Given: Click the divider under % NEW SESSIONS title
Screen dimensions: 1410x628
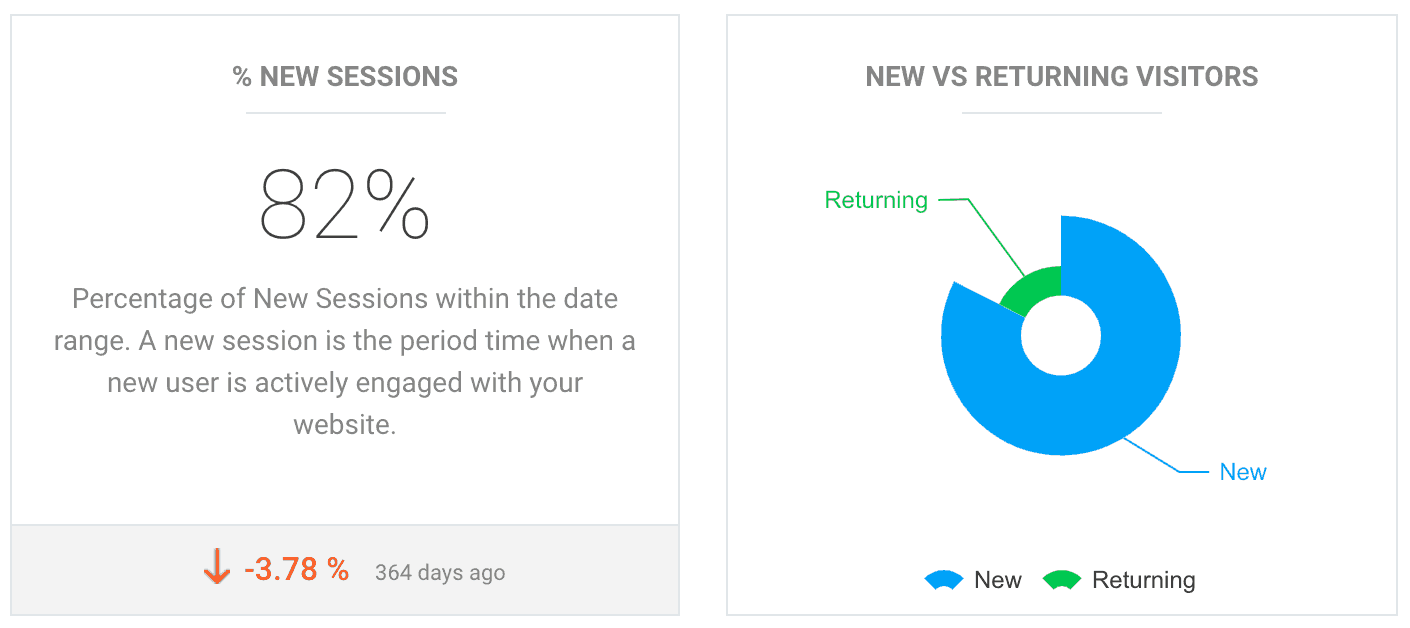Looking at the screenshot, I should 345,113.
